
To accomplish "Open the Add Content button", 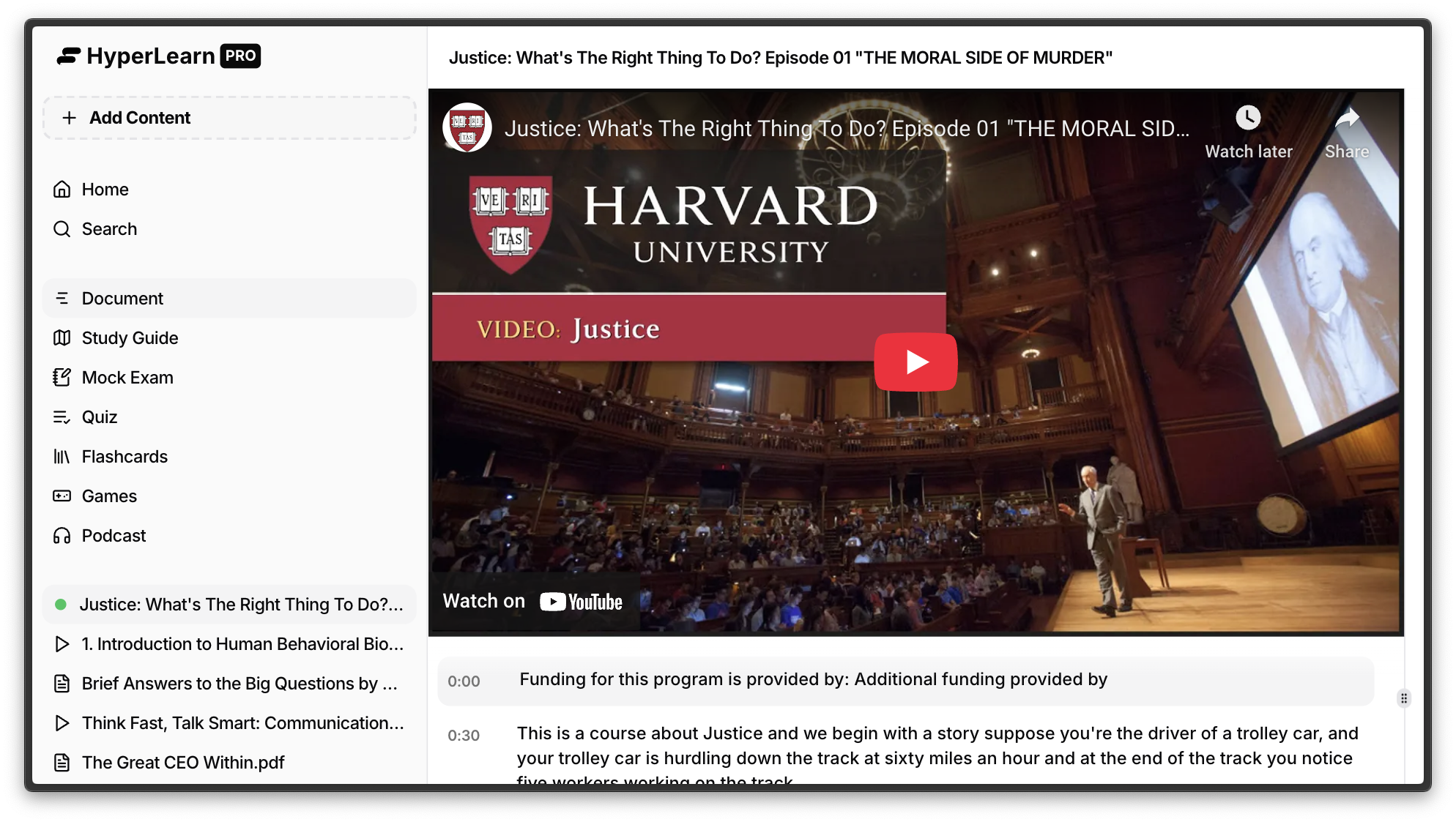I will pyautogui.click(x=229, y=118).
